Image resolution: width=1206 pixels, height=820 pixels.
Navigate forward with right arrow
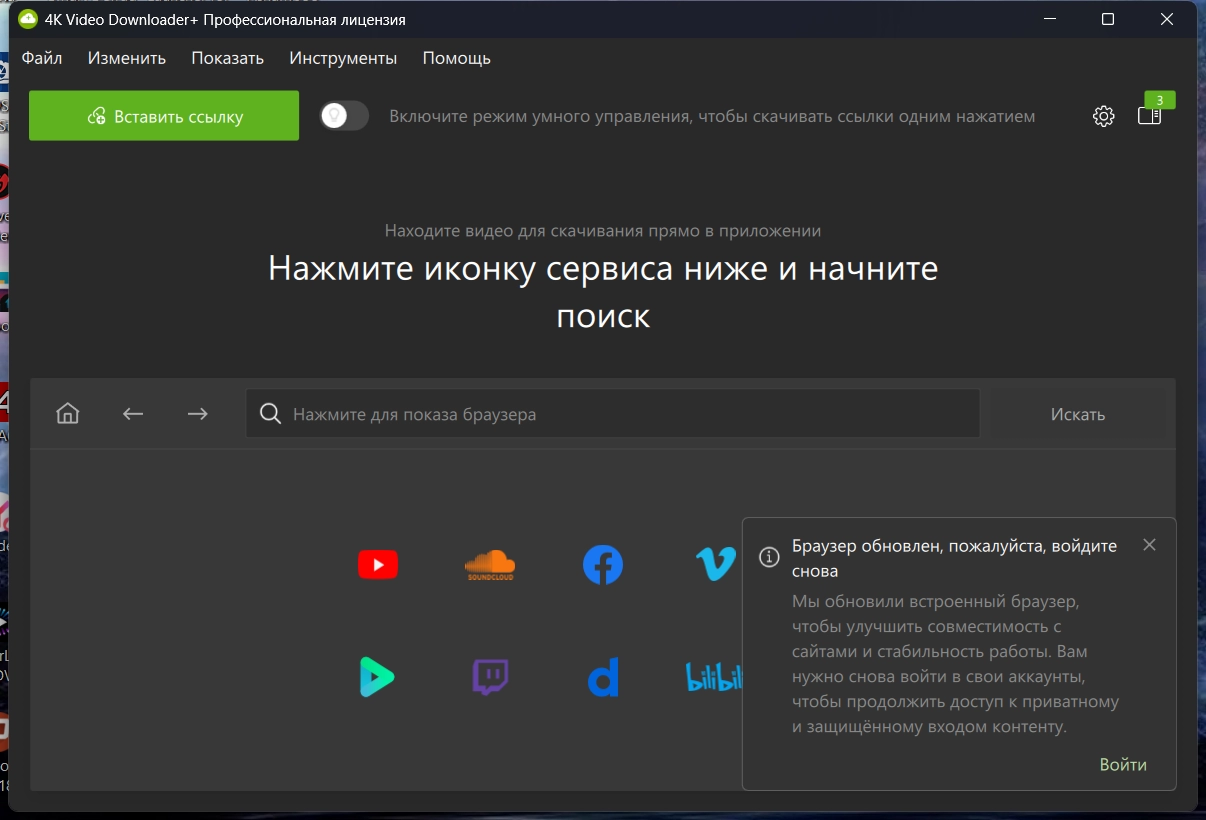click(x=198, y=414)
